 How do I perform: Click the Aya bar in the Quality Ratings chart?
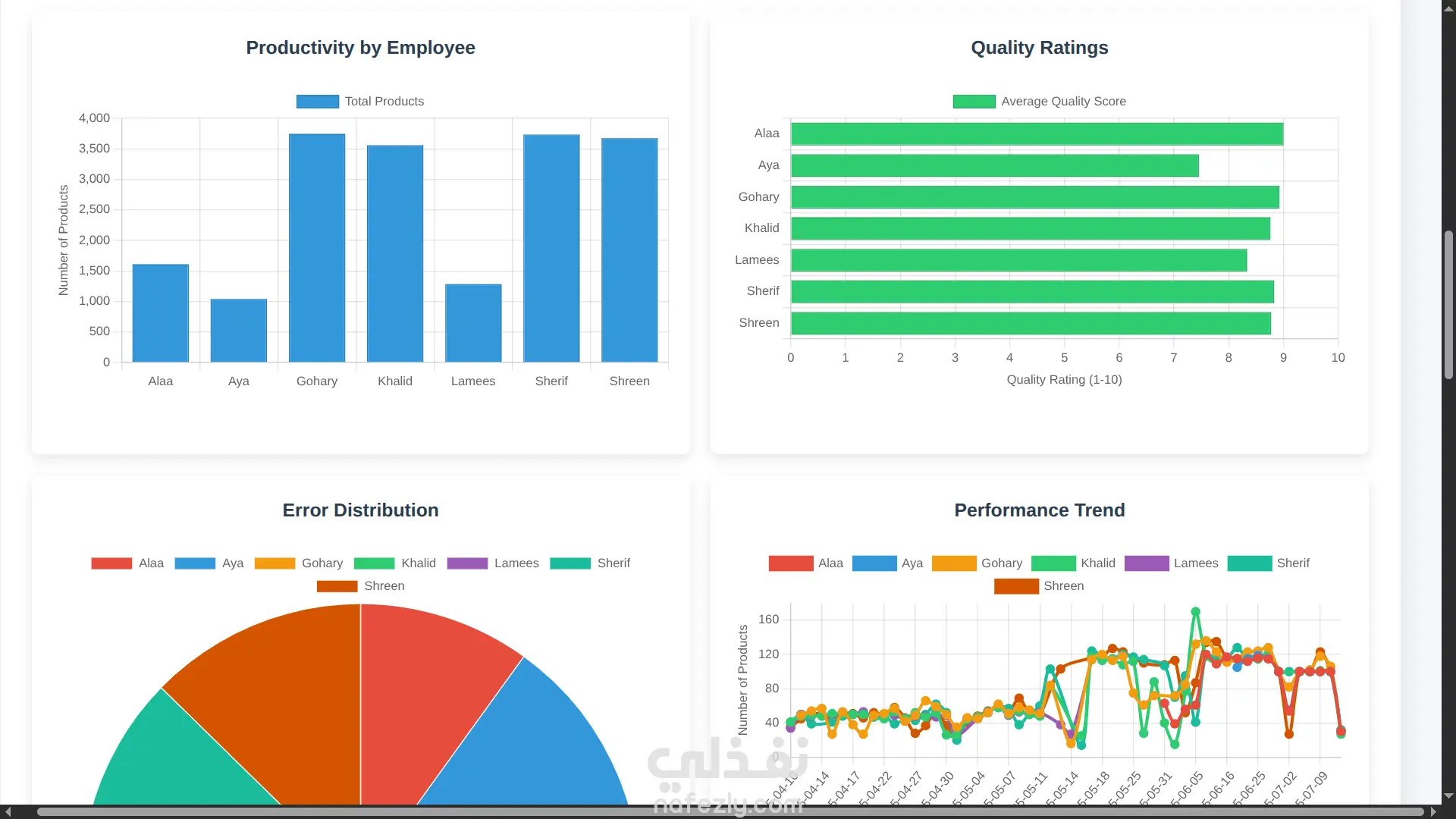[x=994, y=165]
